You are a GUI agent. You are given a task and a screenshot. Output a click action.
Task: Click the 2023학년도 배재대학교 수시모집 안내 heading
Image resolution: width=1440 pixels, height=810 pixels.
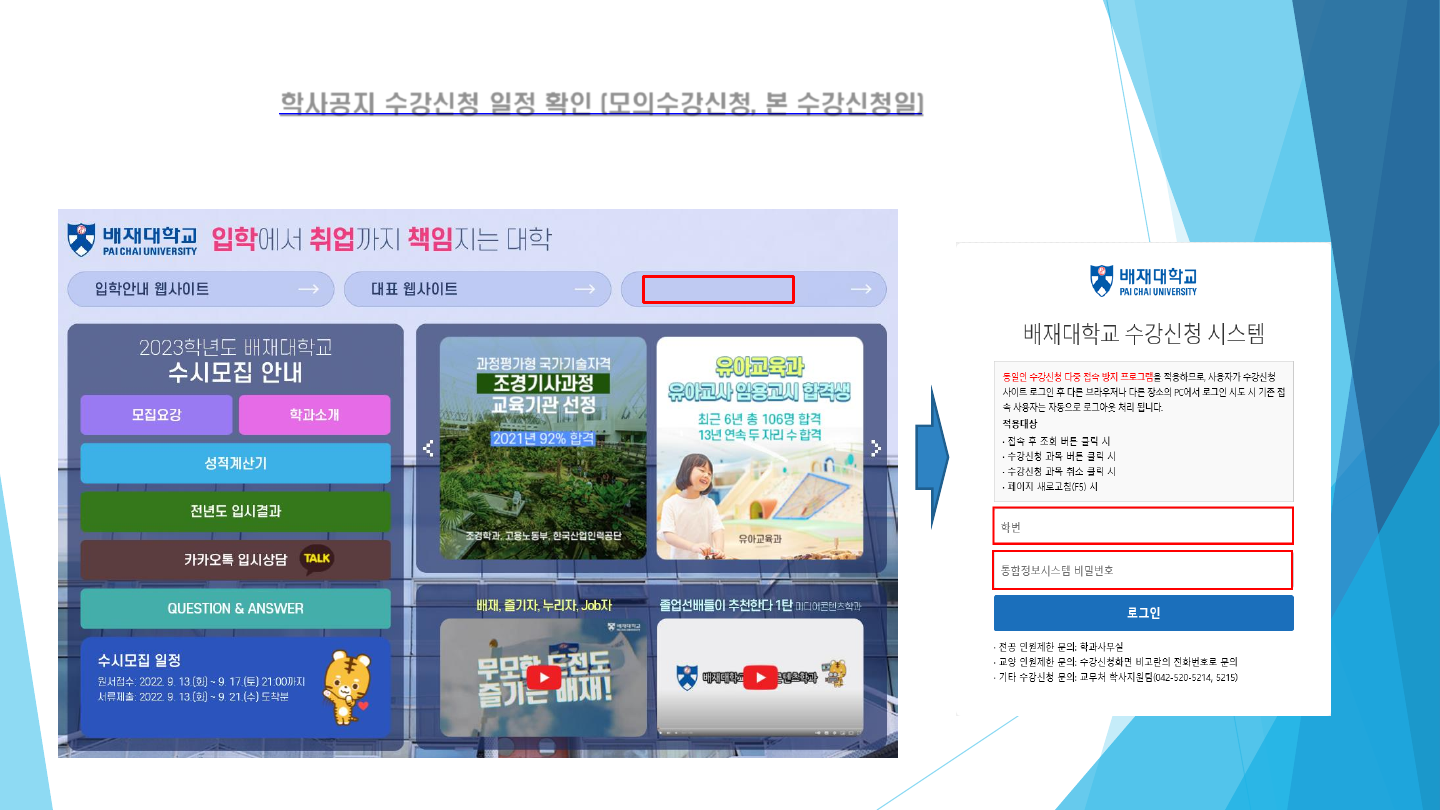[236, 361]
